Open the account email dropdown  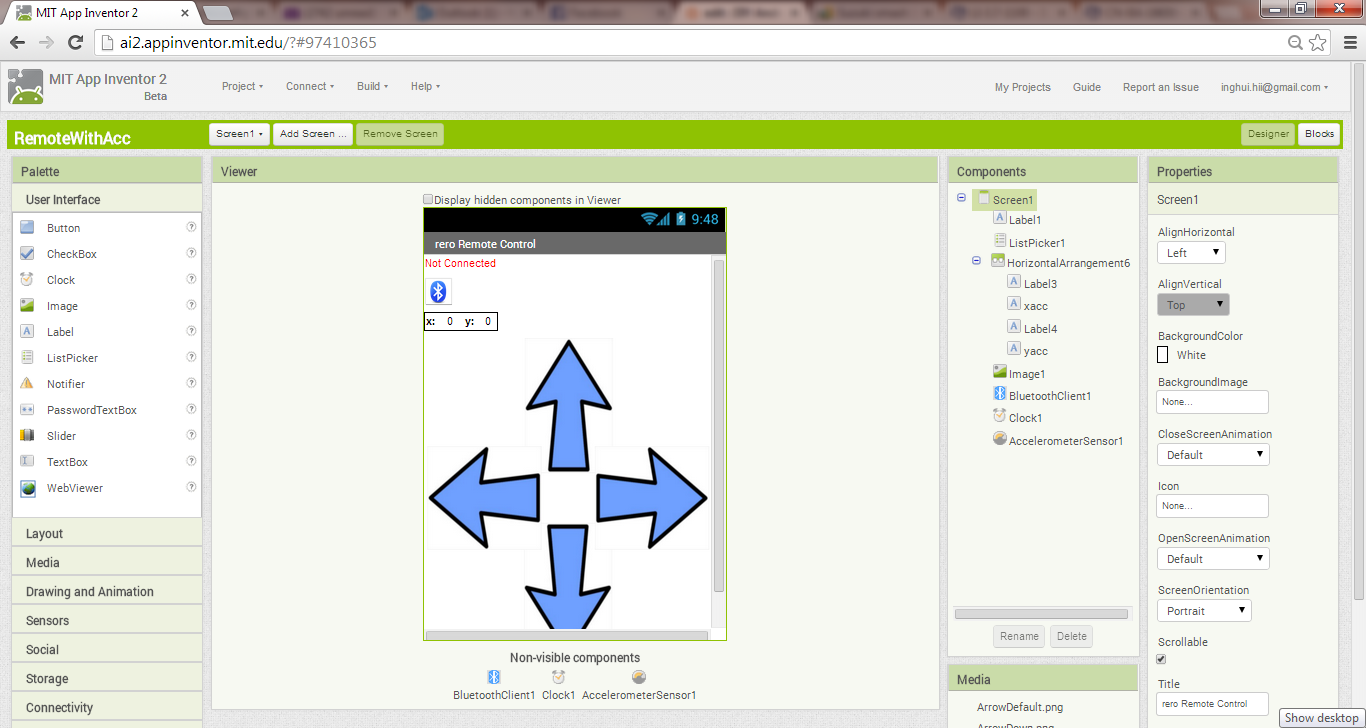click(x=1274, y=87)
